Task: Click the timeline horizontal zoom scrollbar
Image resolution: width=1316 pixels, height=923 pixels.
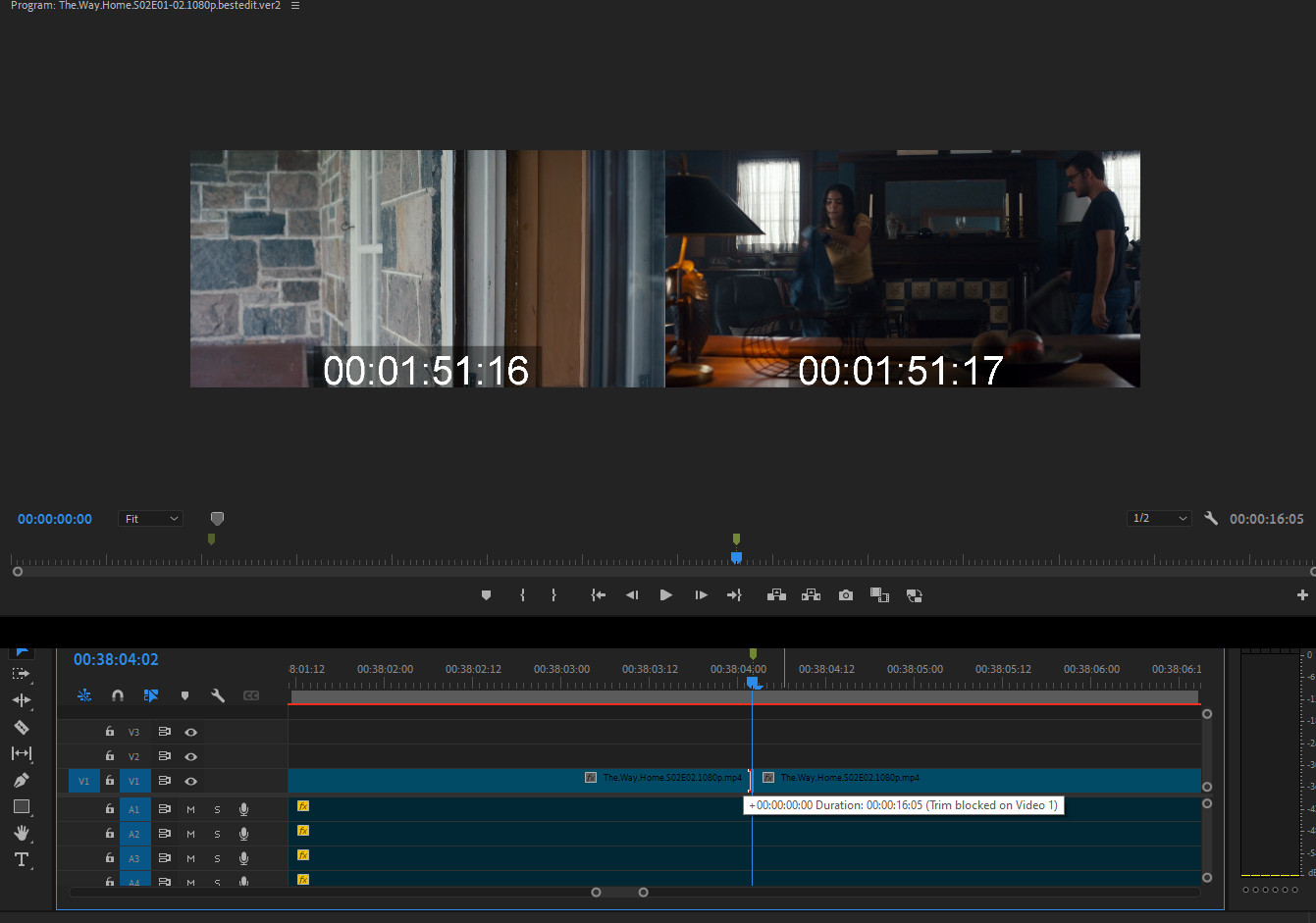Action: click(x=619, y=892)
